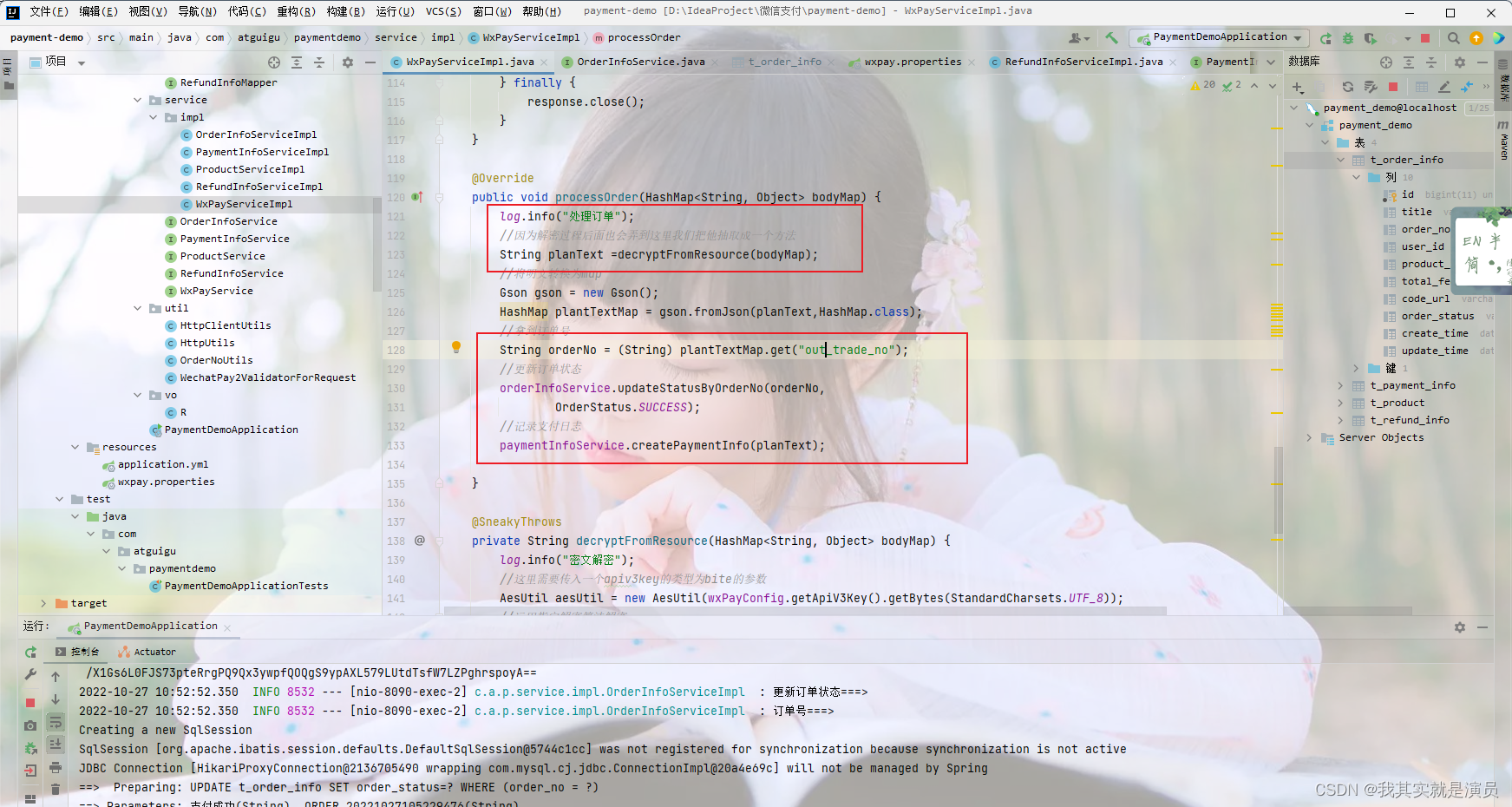Expand the target folder in project tree

tap(43, 603)
